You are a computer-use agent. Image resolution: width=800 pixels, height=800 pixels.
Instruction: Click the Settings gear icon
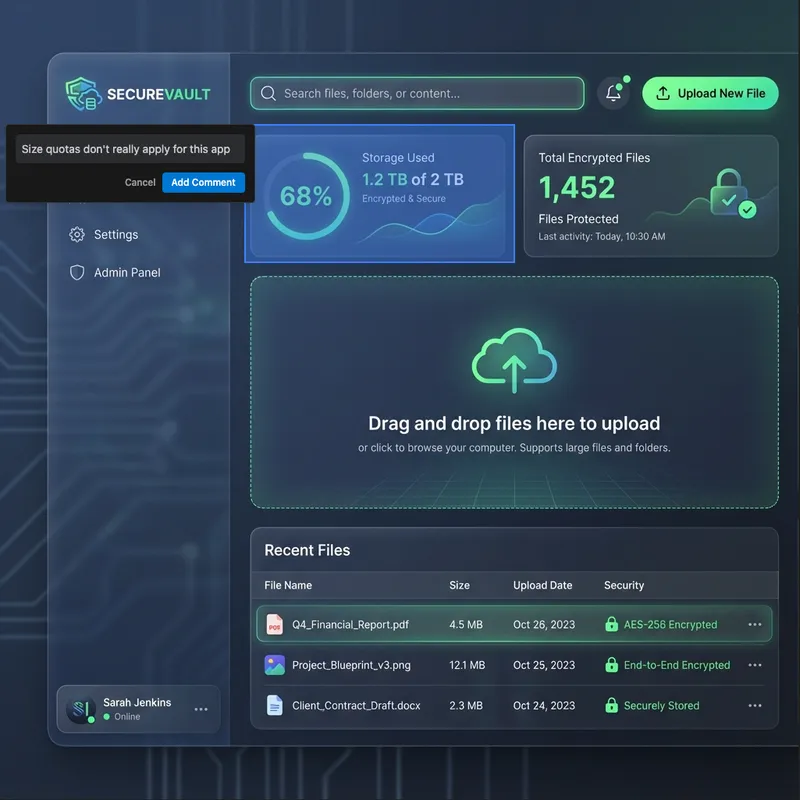(x=77, y=235)
